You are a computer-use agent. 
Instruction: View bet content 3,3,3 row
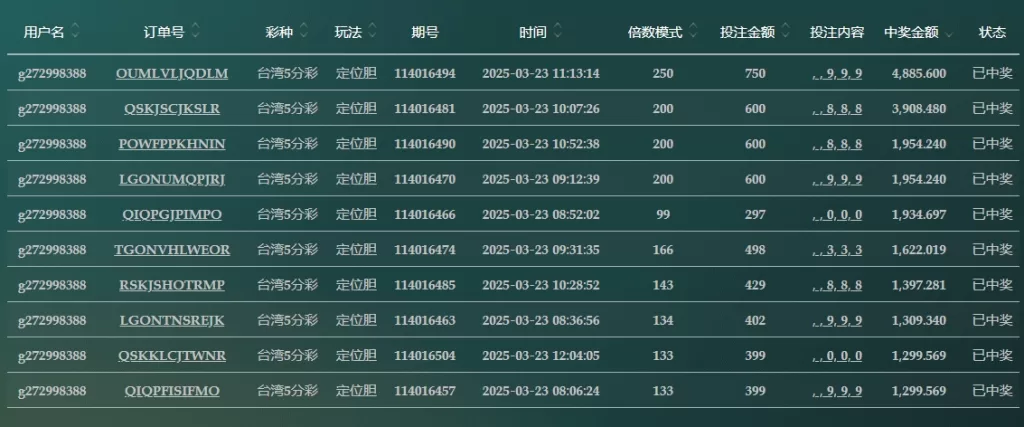837,250
